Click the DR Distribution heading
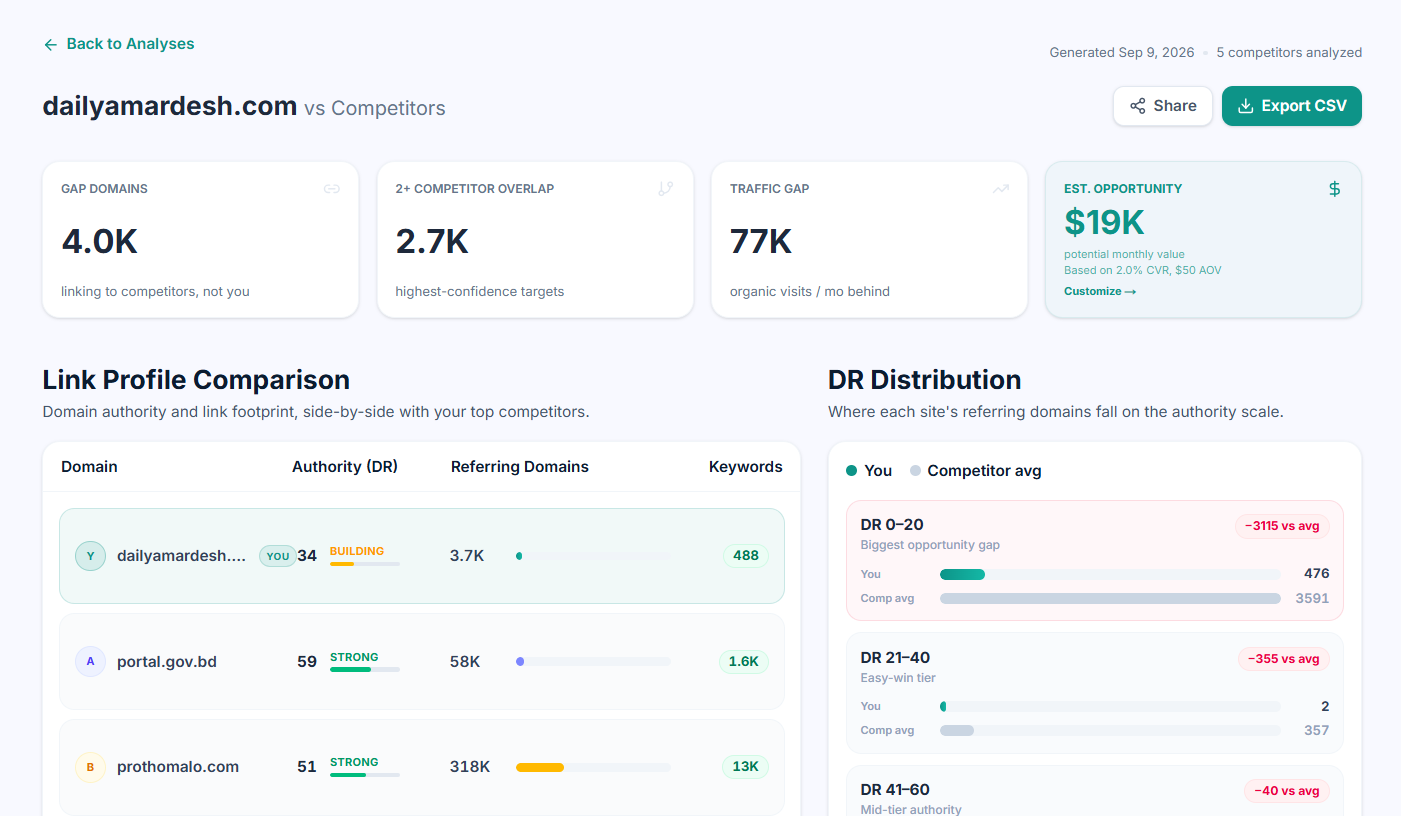This screenshot has width=1401, height=816. pyautogui.click(x=924, y=380)
